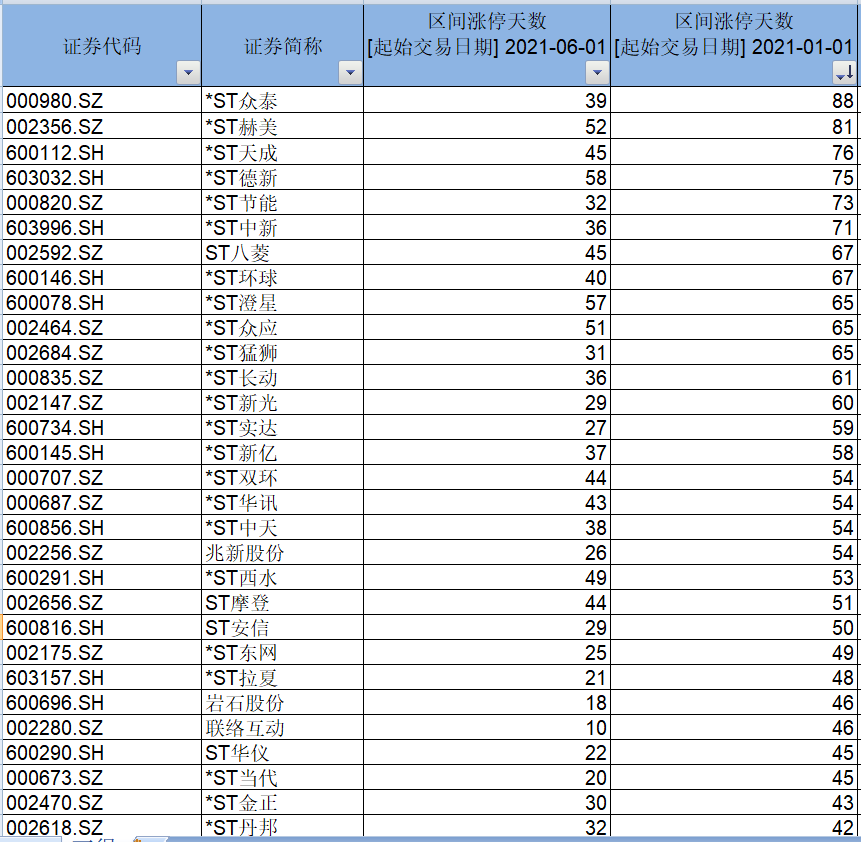
Task: Select the 58 value in *ST德新 row
Action: tap(487, 177)
